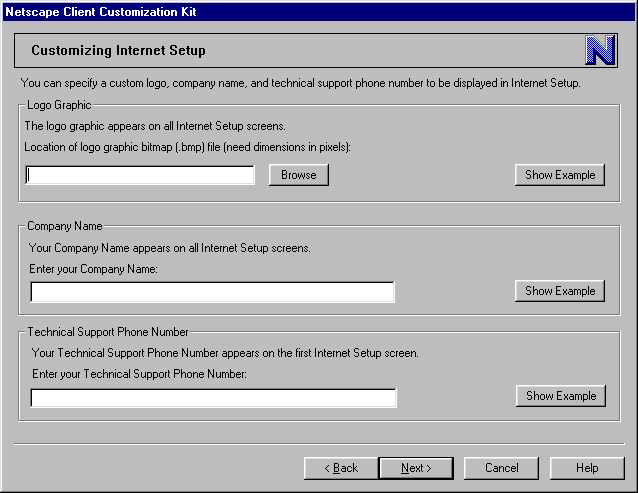Show Example for the Logo Graphic section
The image size is (638, 493).
[x=560, y=175]
